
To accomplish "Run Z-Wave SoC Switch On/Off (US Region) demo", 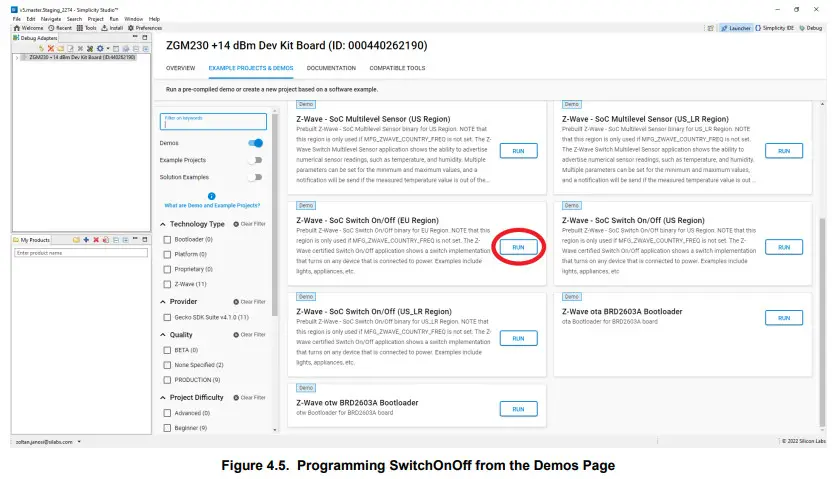I will (x=784, y=248).
